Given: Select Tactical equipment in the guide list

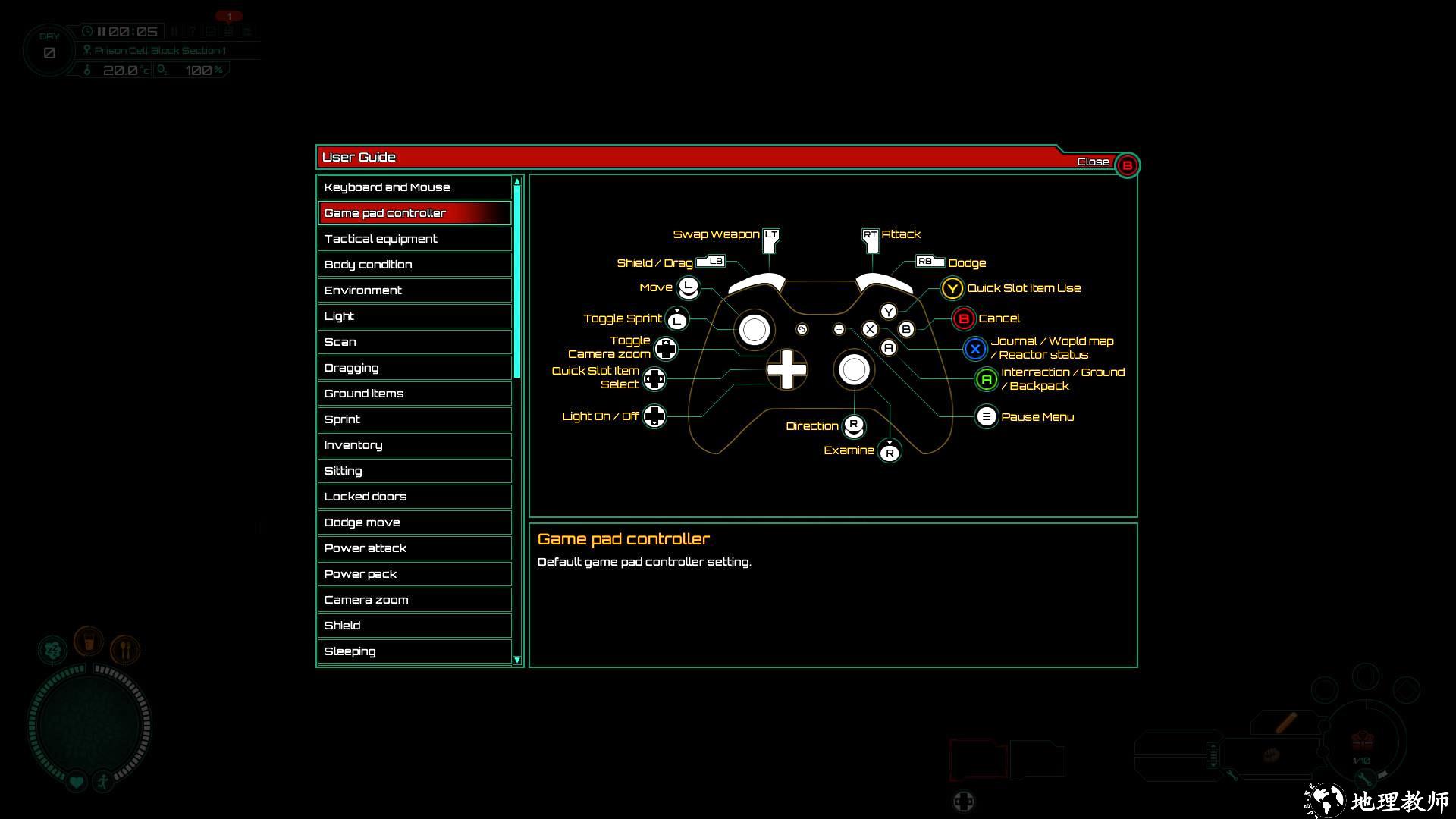Looking at the screenshot, I should [414, 239].
